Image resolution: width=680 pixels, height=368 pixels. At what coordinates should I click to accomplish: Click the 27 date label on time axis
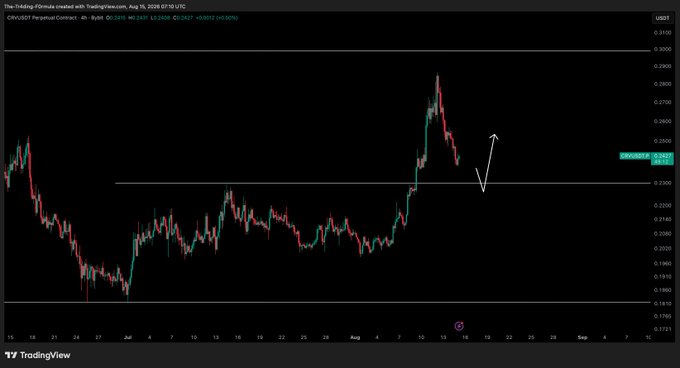(x=98, y=337)
